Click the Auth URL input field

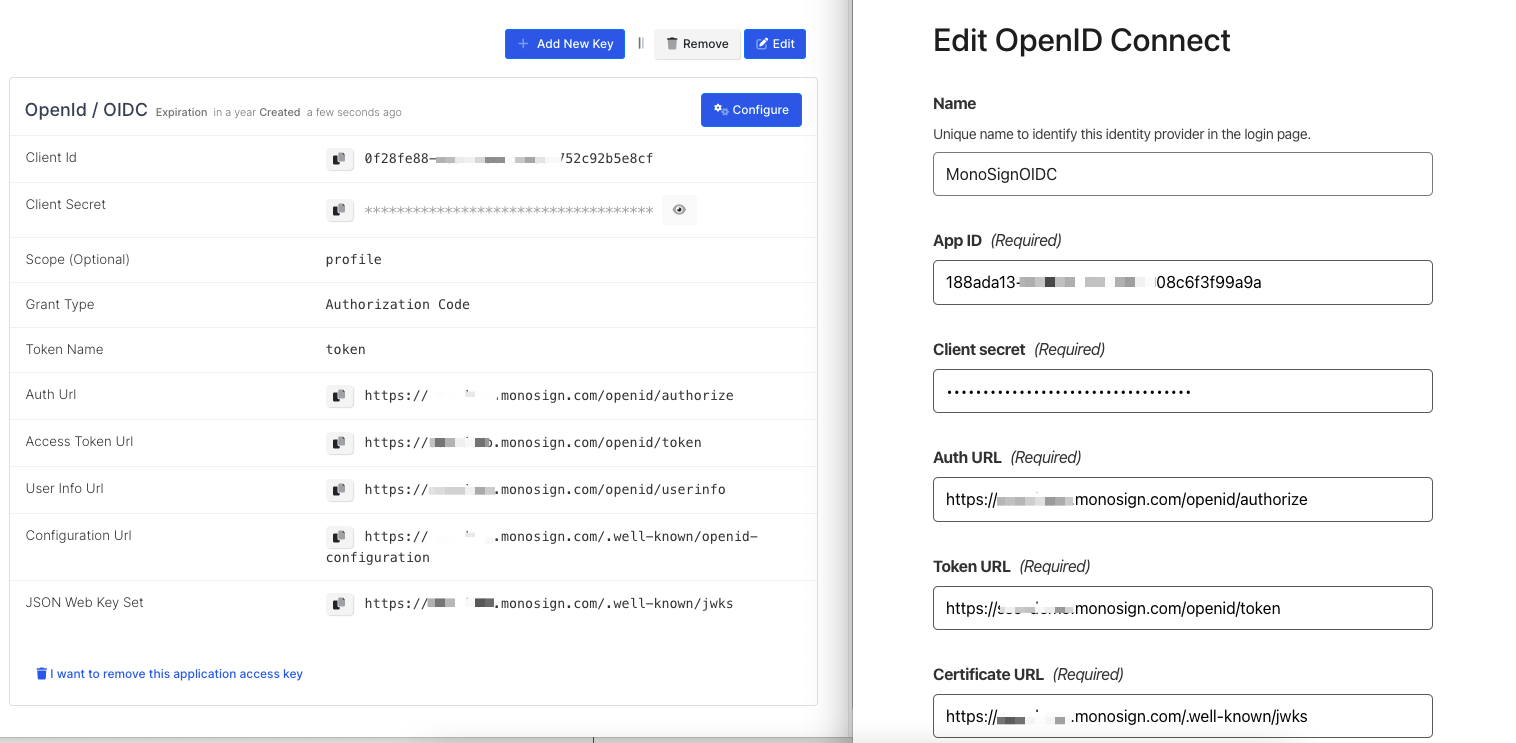tap(1182, 499)
